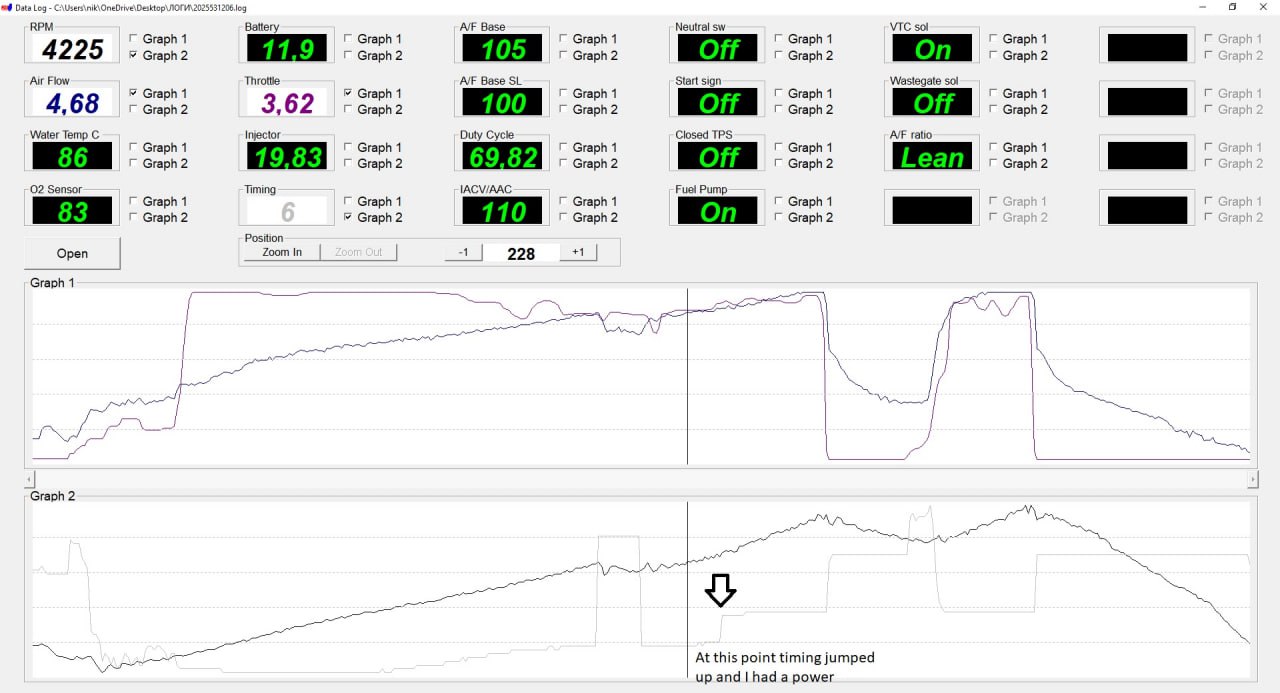Enable Graph 2 for A/F ratio
The width and height of the screenshot is (1280, 693).
click(x=994, y=163)
